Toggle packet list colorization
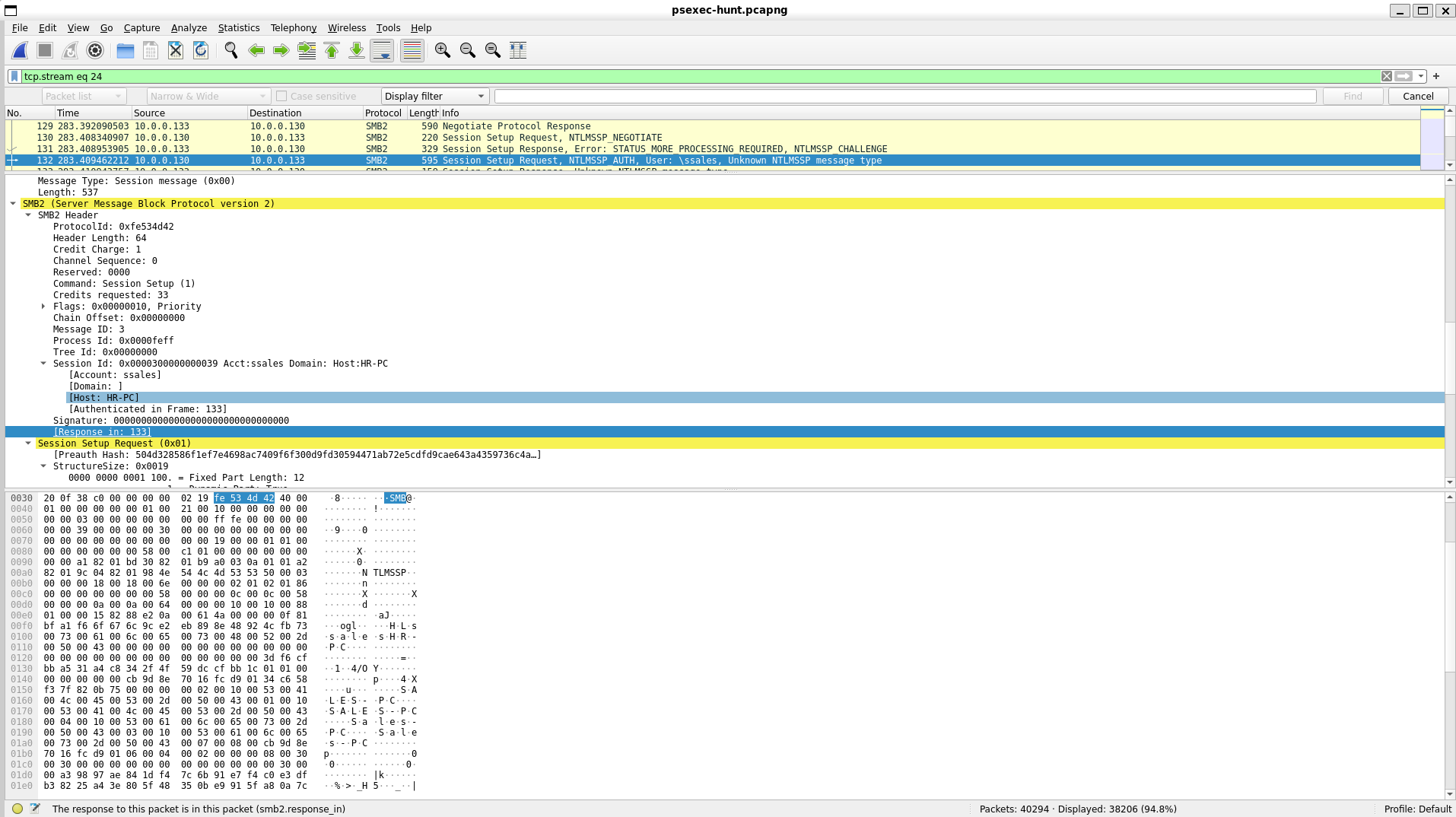Screen dimensions: 1456x817 pos(412,50)
